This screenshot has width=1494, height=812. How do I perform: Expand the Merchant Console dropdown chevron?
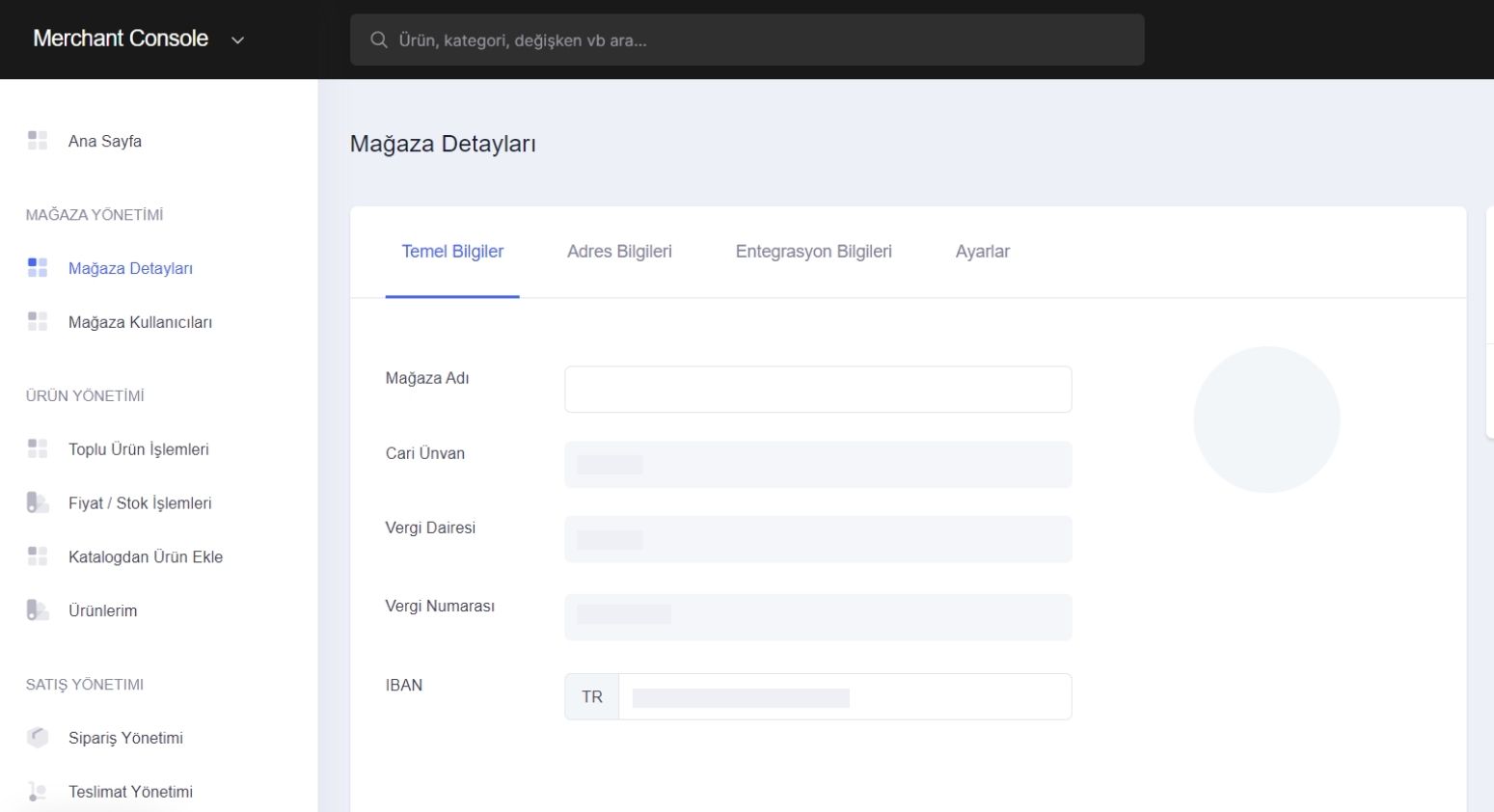click(x=237, y=41)
